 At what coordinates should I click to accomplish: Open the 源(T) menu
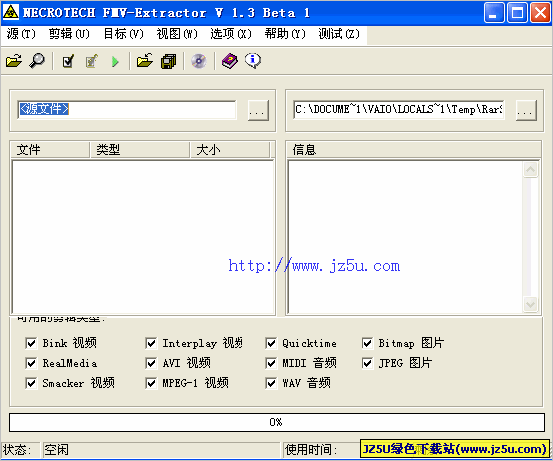point(21,34)
